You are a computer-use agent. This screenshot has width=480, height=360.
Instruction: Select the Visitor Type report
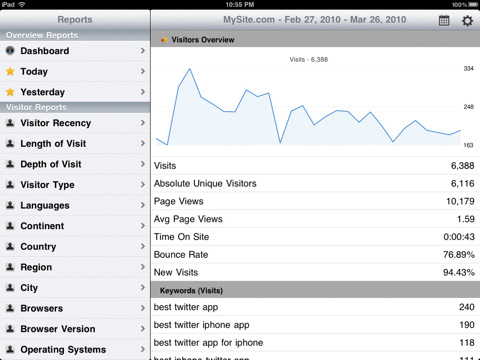tap(75, 185)
